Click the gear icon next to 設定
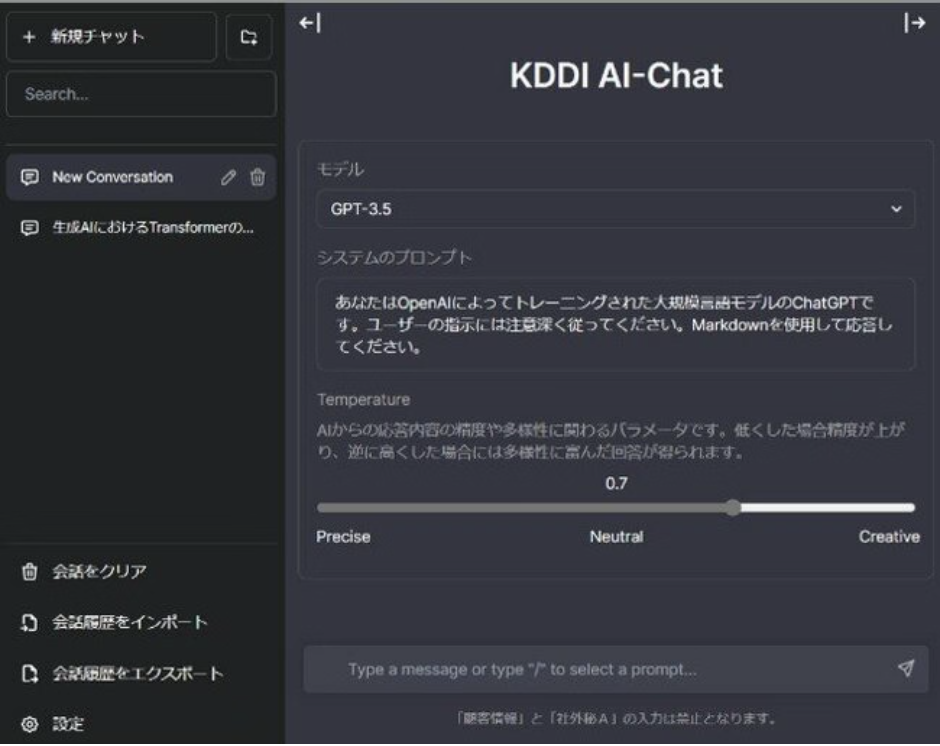940x746 pixels. tap(30, 724)
